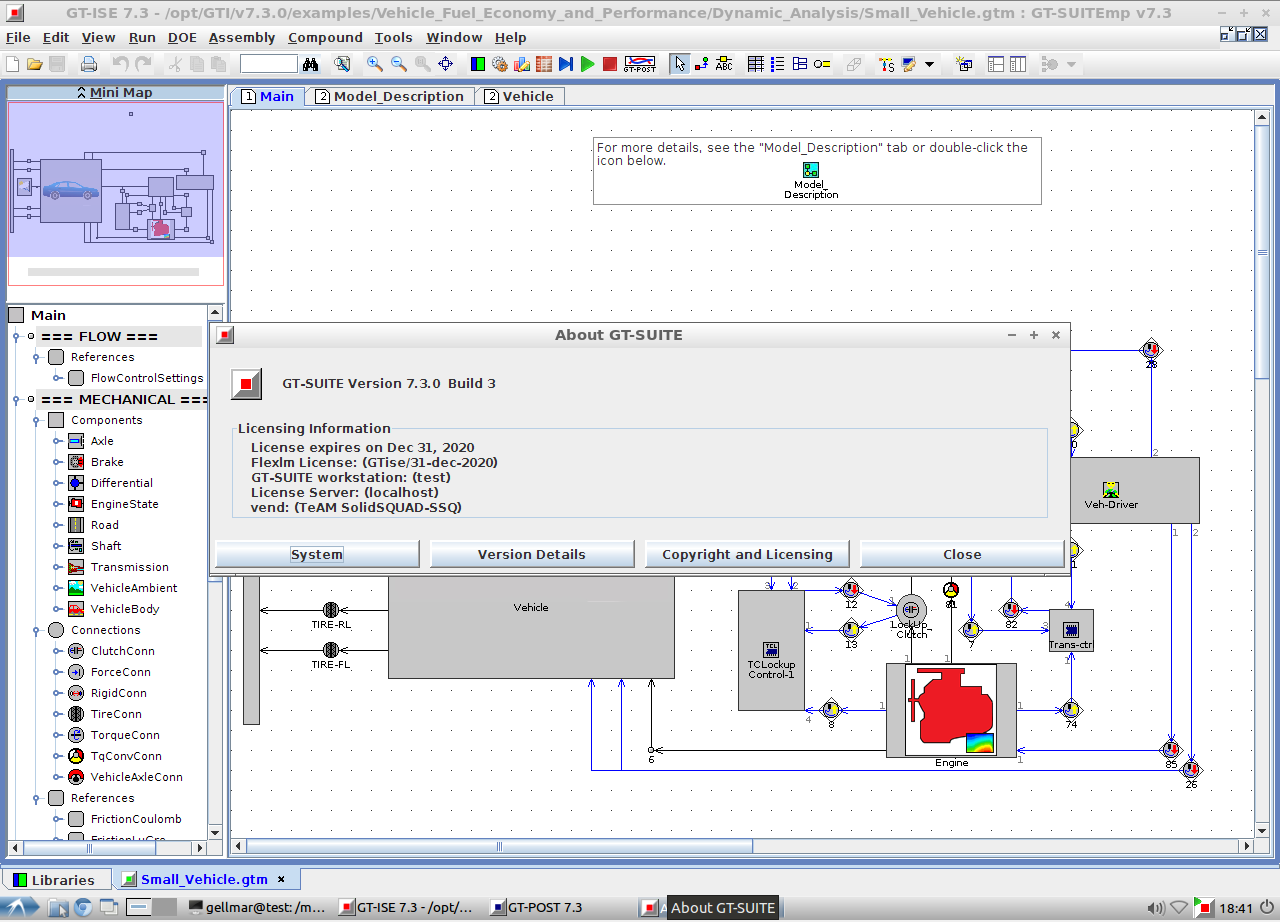The image size is (1280, 922).
Task: Click the Copyright and Licensing button
Action: [747, 554]
